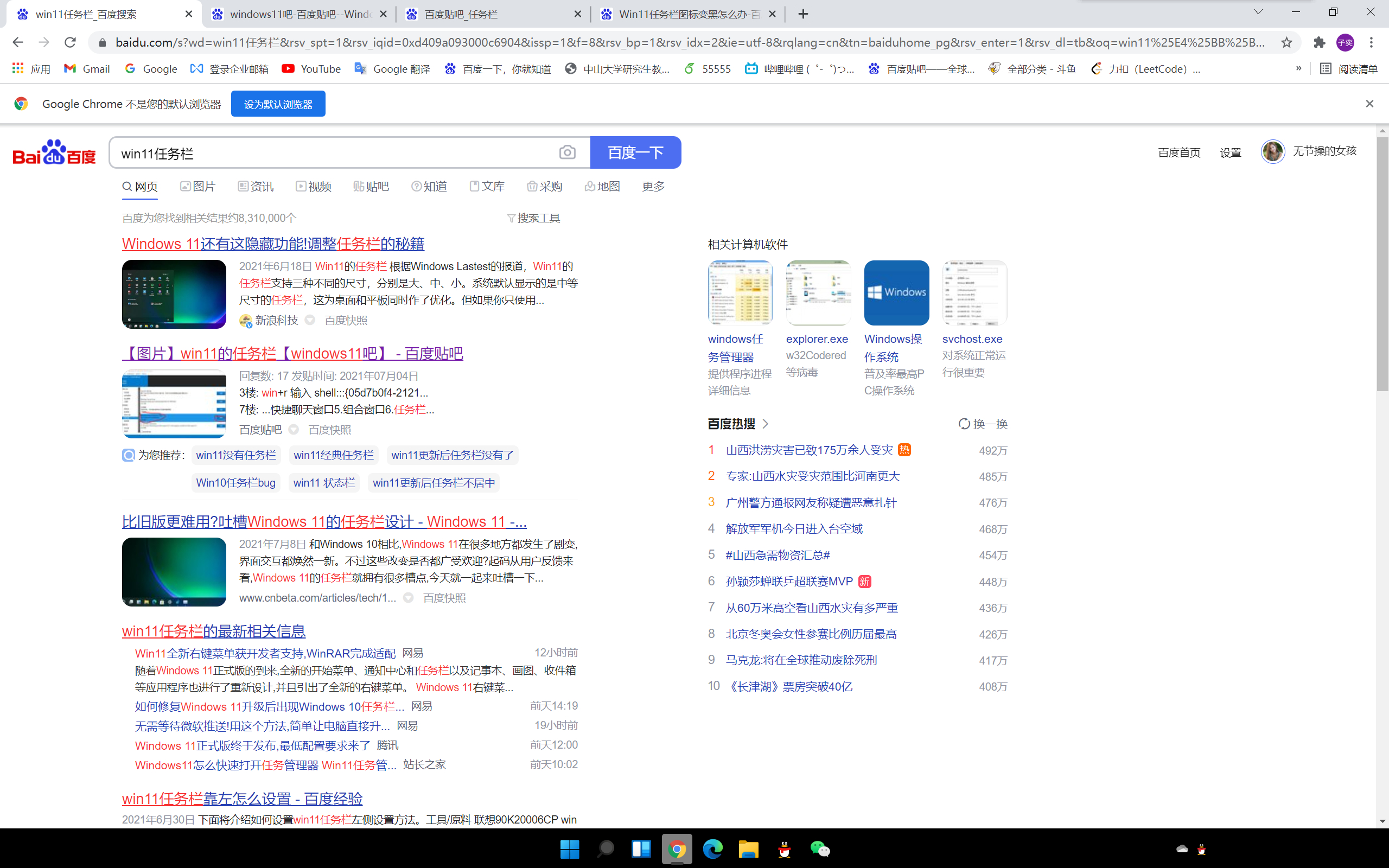
Task: Open 比旧版更难用?吐槽Windows 11 result
Action: [x=324, y=521]
